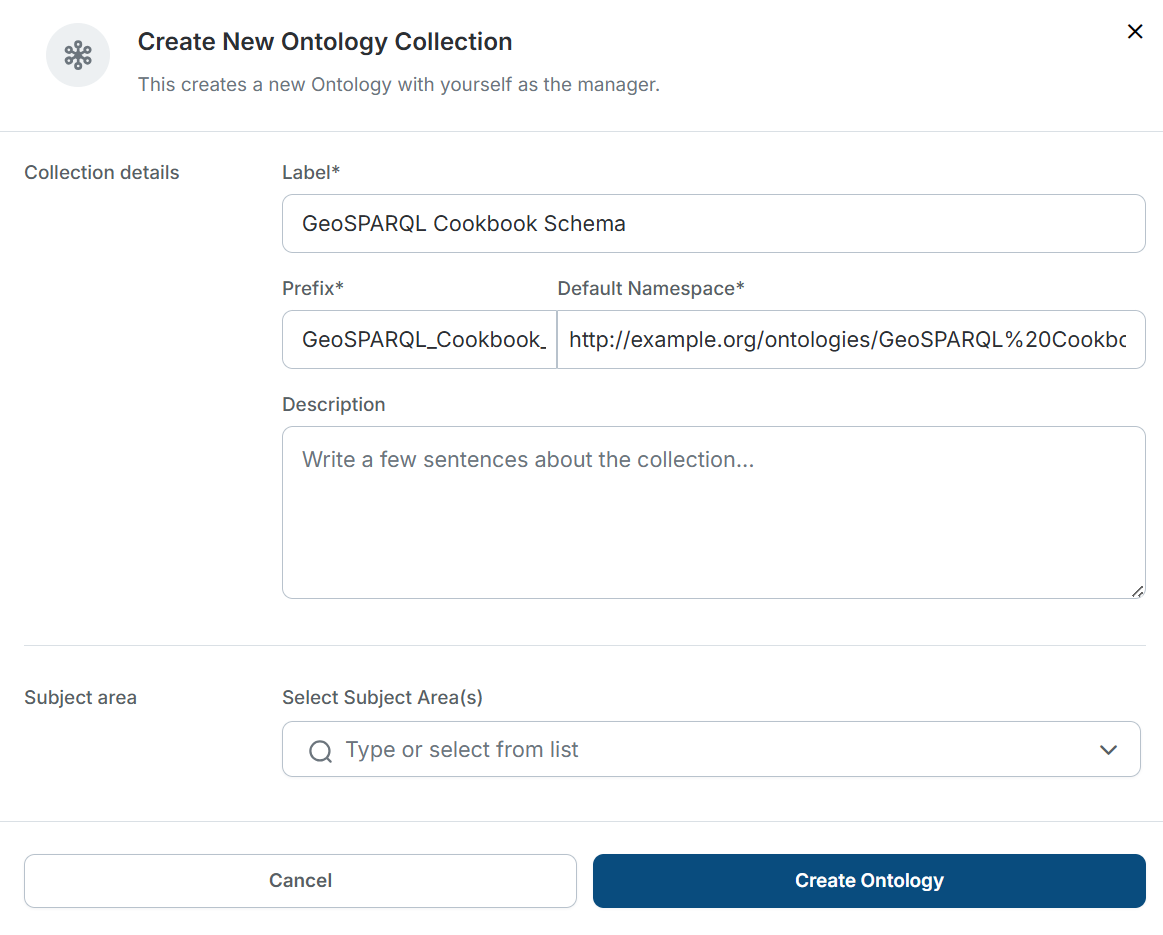The height and width of the screenshot is (935, 1163).
Task: Dismiss the dialog with the X button
Action: (1135, 31)
